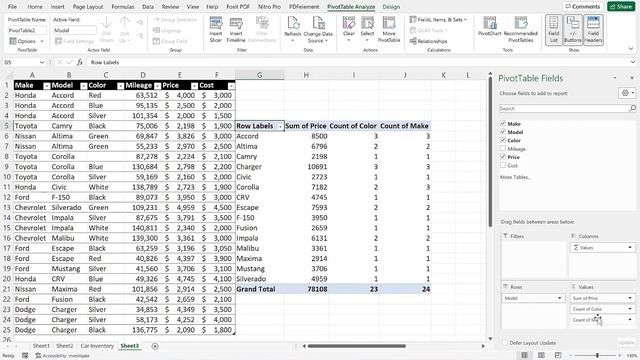Check the Cost field checkbox
The image size is (640, 360).
tap(503, 165)
